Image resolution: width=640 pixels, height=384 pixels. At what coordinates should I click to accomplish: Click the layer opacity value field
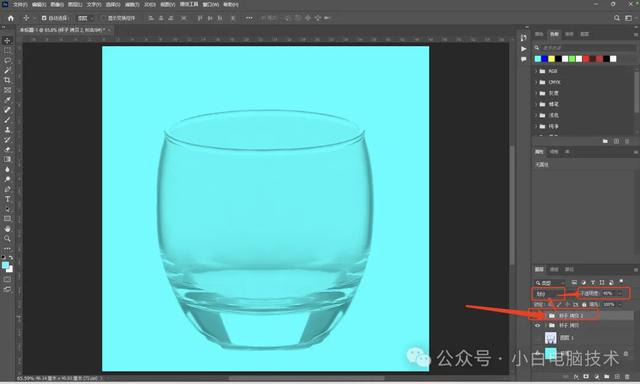pos(608,293)
